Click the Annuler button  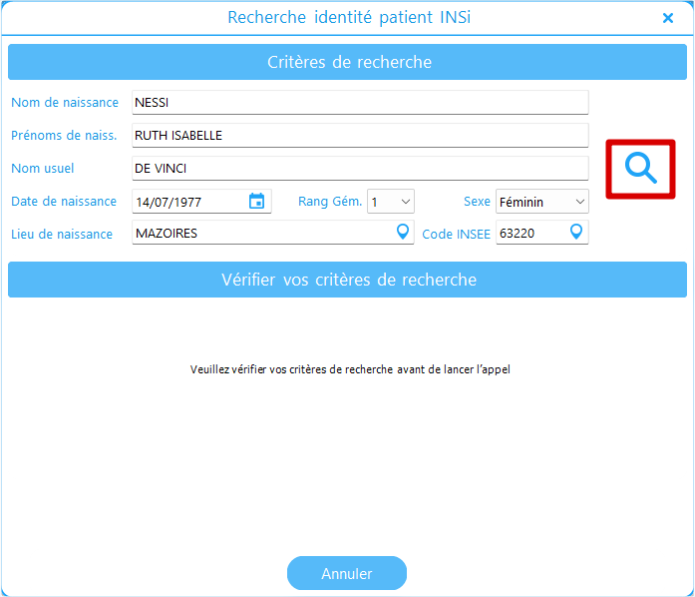tap(347, 573)
